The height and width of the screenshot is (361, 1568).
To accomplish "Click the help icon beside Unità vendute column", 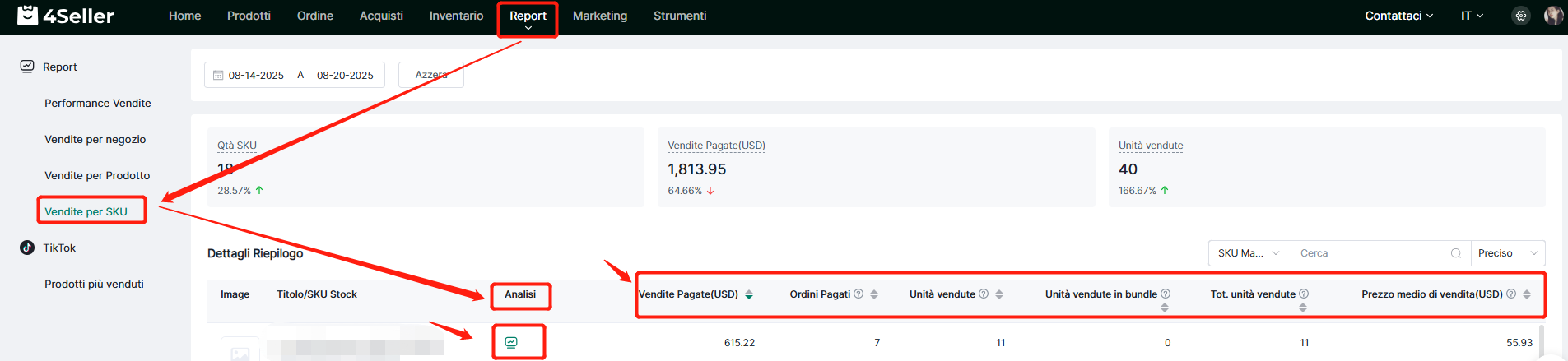I will (984, 294).
